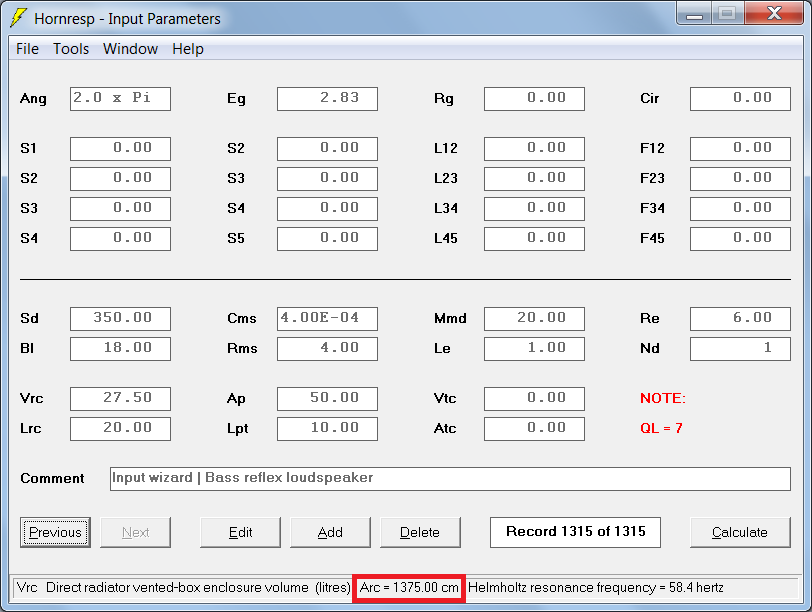Click the Record 1315 of 1315 box

pos(575,532)
